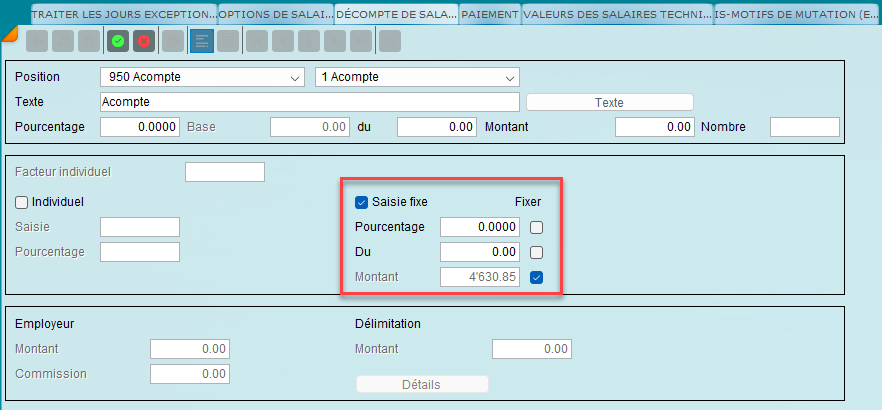882x410 pixels.
Task: Switch to the Paiement tab
Action: tap(489, 15)
